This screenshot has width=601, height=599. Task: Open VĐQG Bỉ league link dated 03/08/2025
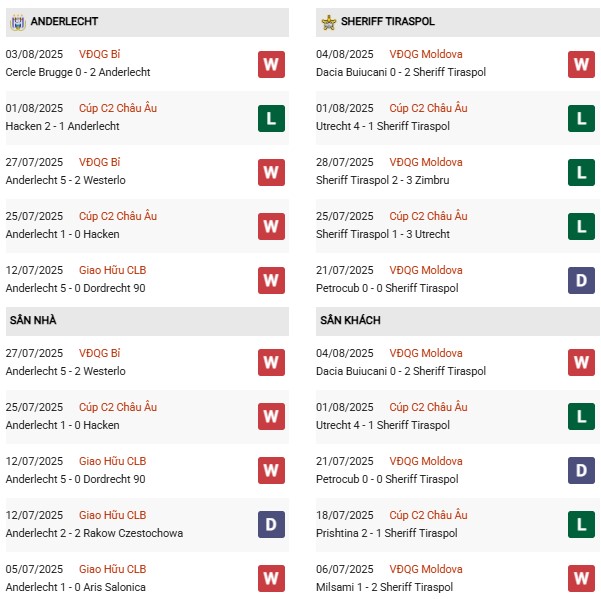point(101,54)
